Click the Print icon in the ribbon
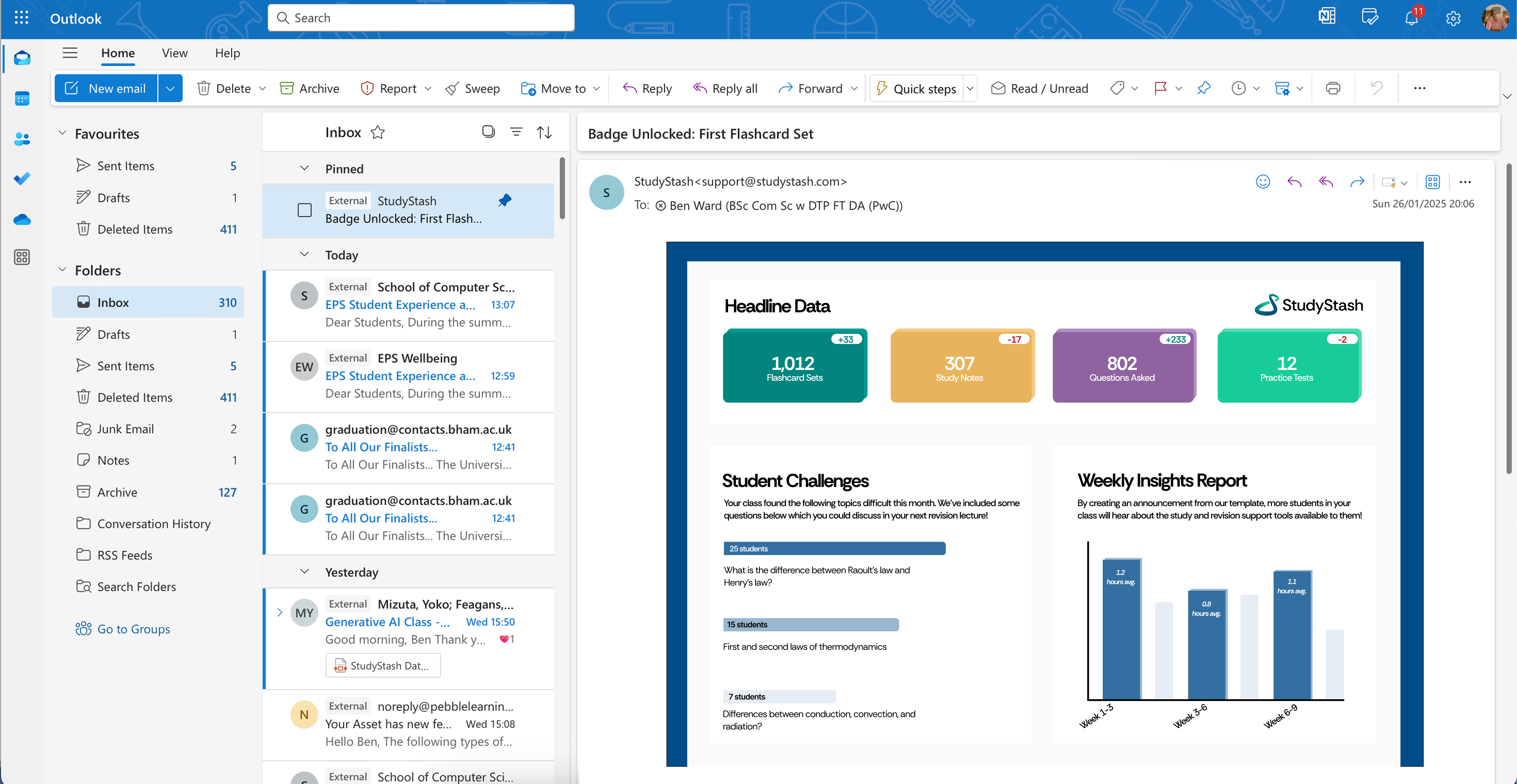This screenshot has height=784, width=1517. [x=1333, y=88]
